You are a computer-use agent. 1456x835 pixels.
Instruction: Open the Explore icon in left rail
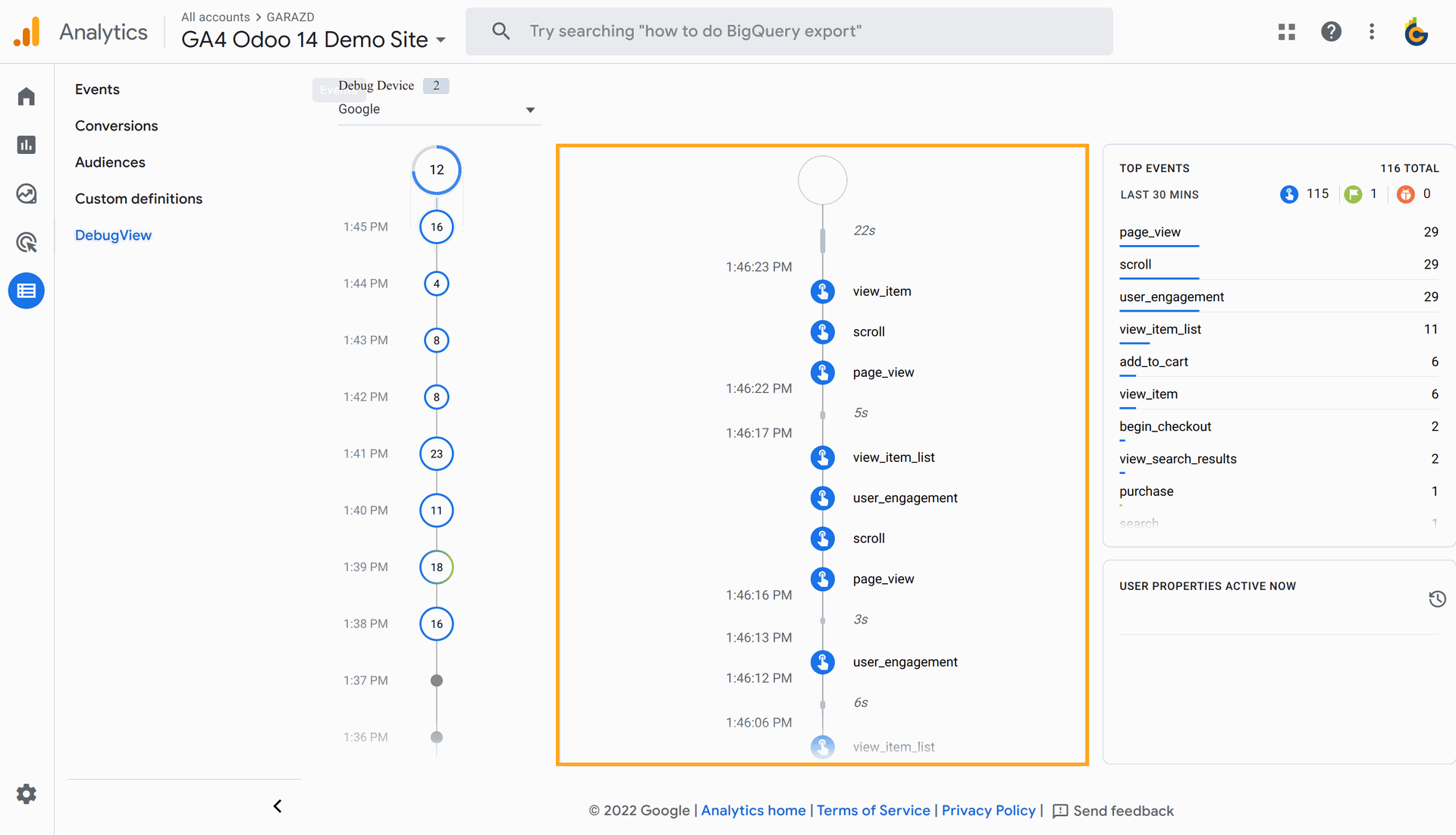click(x=27, y=193)
